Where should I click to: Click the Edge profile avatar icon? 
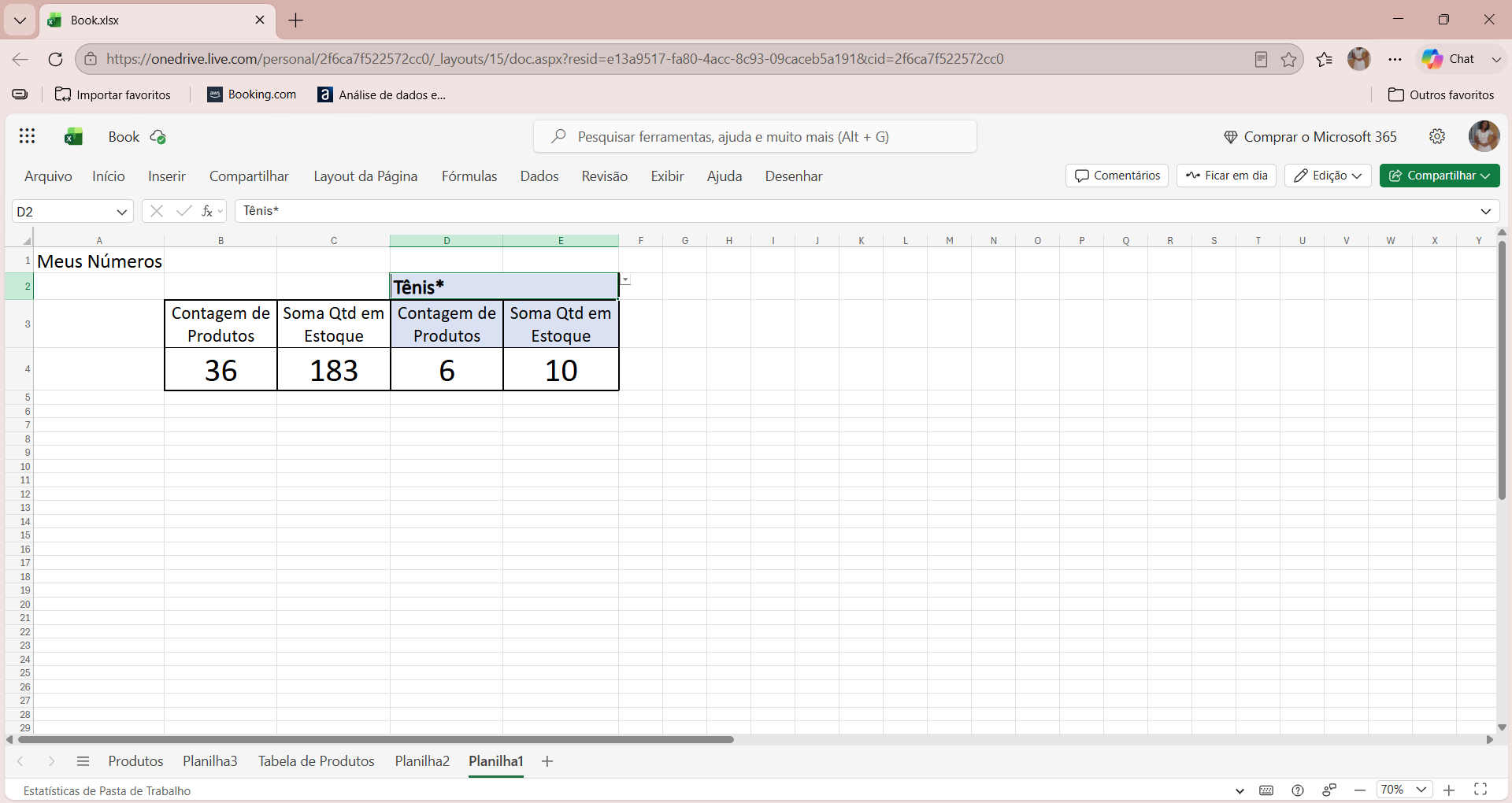[x=1359, y=59]
